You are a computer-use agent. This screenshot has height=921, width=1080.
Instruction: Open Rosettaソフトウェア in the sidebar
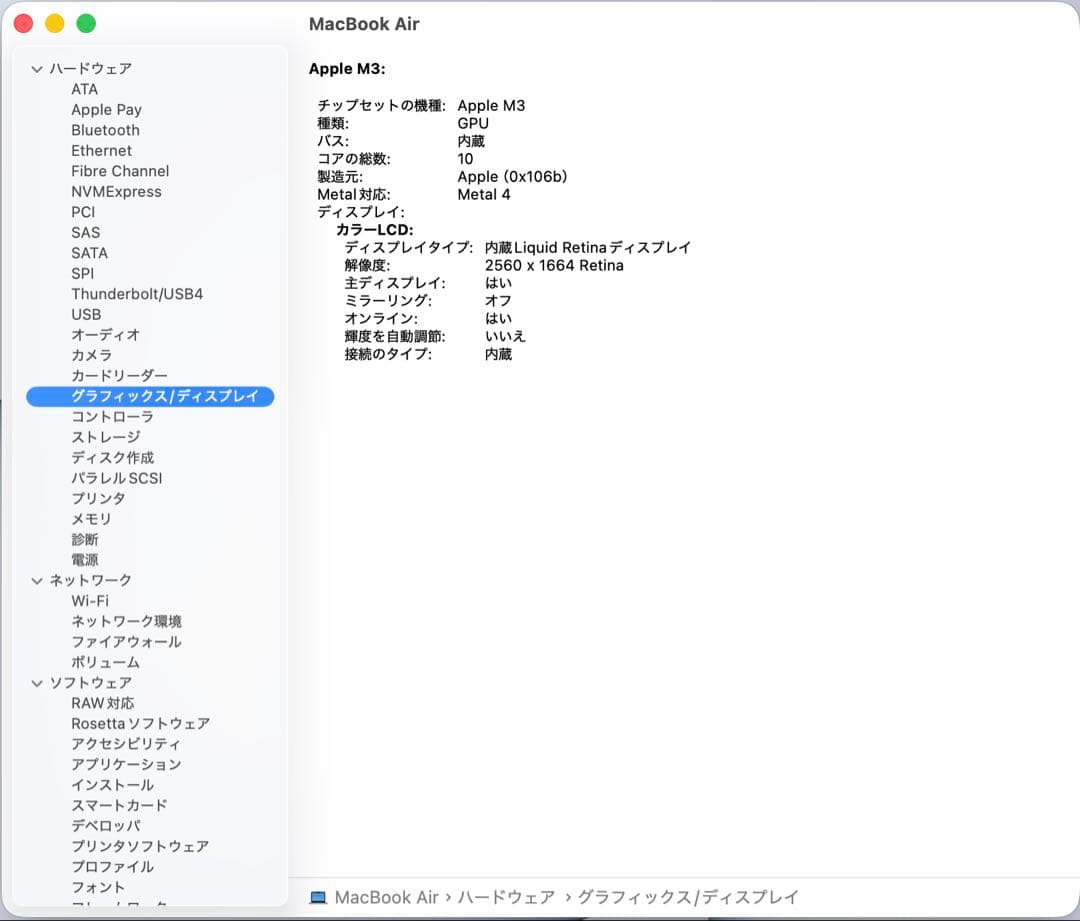point(140,724)
